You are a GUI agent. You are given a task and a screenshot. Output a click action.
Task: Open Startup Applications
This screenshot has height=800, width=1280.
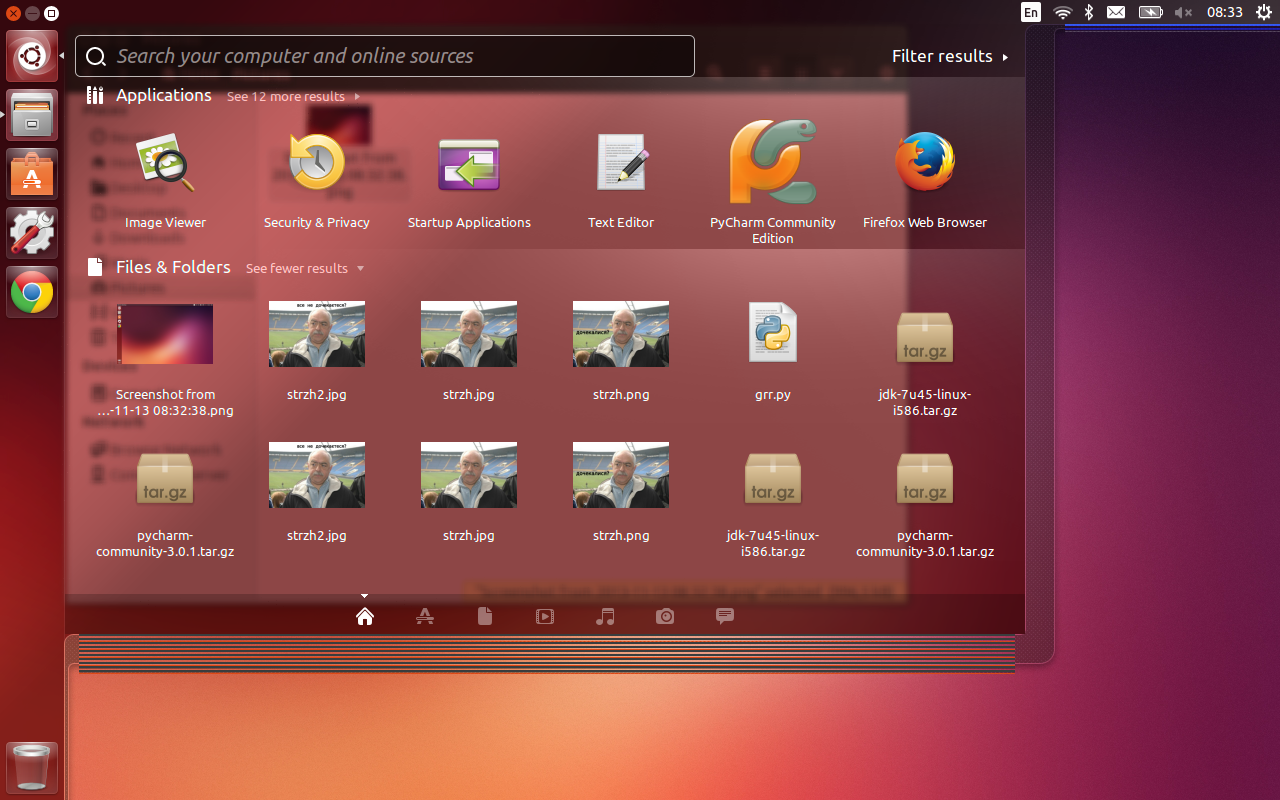tap(469, 166)
